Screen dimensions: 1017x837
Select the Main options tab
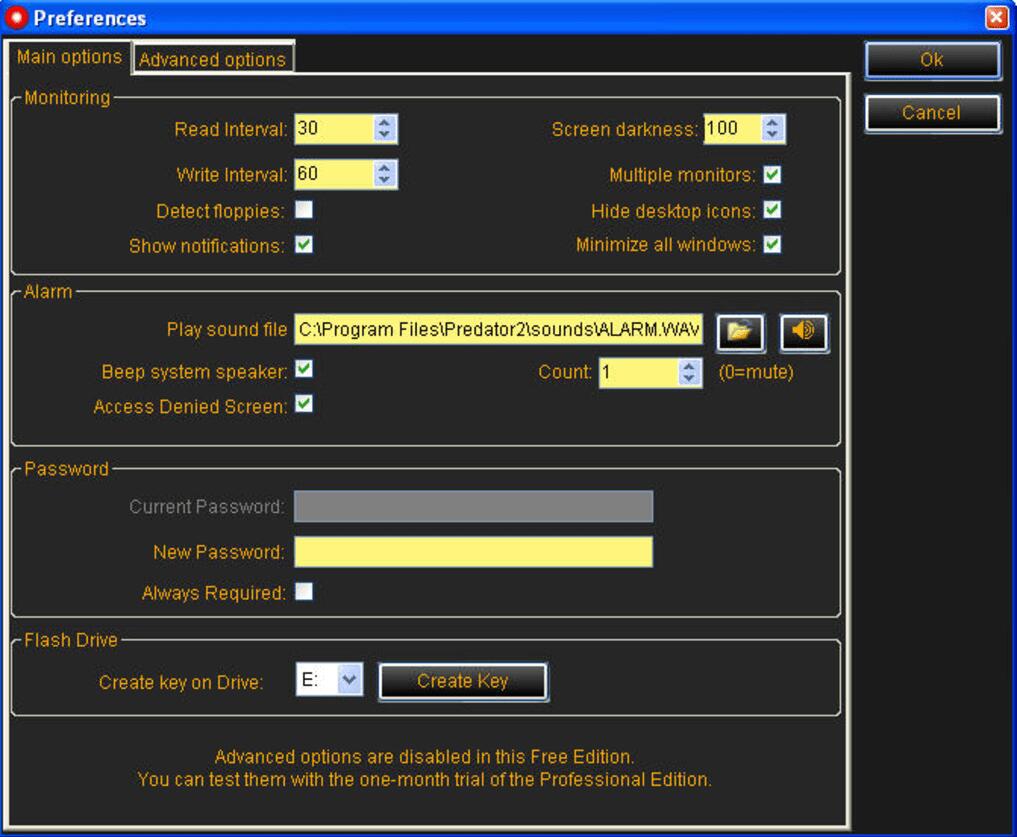click(x=69, y=57)
